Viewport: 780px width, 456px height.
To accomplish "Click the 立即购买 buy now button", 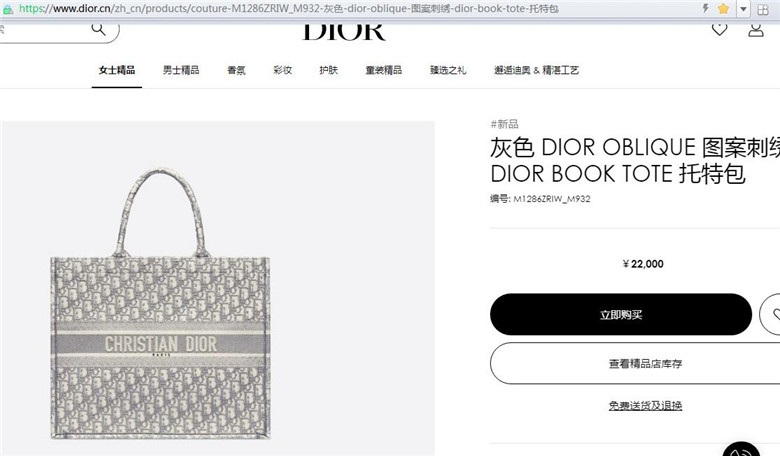I will (621, 314).
